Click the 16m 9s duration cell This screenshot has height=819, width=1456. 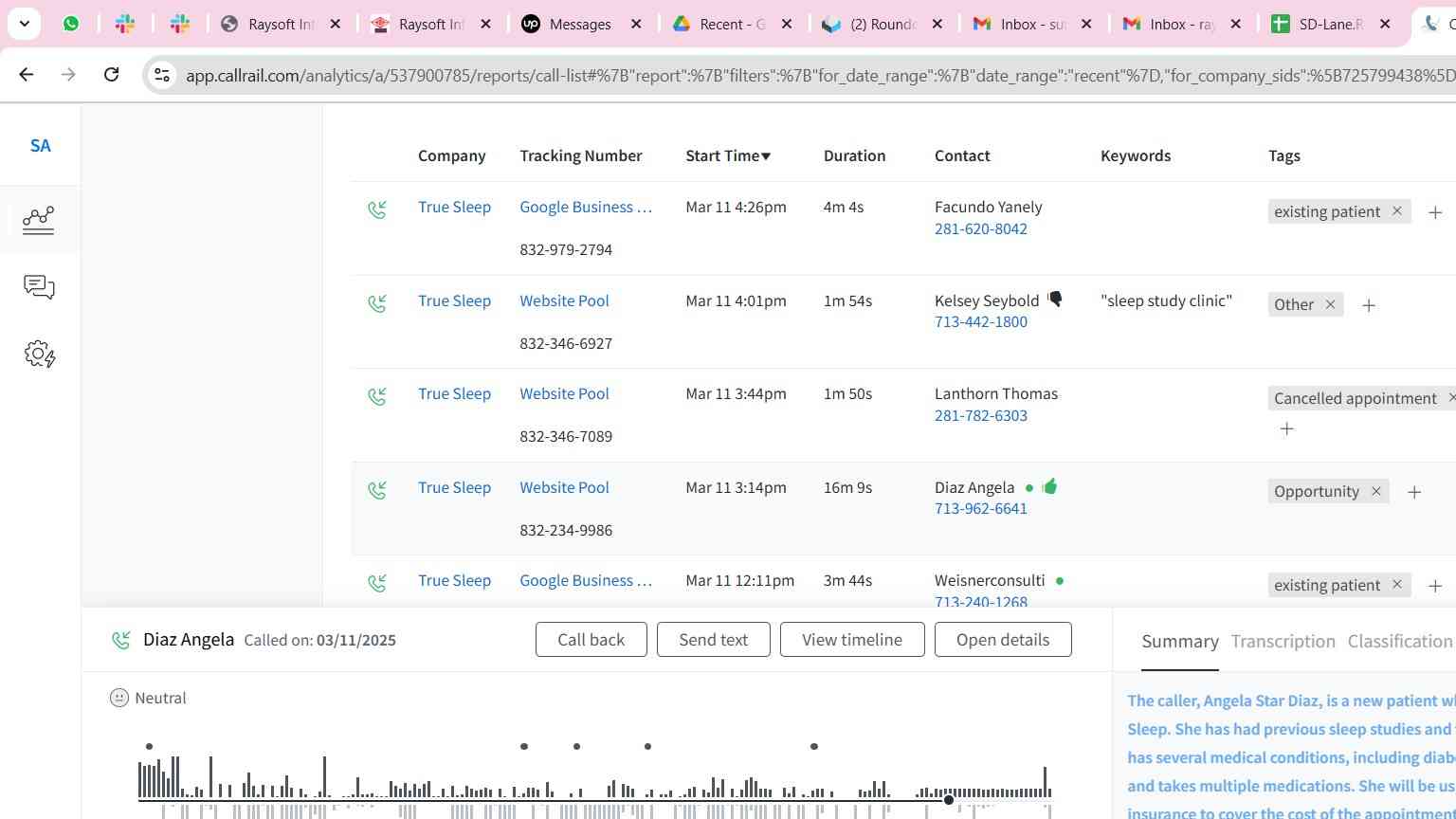pos(847,487)
